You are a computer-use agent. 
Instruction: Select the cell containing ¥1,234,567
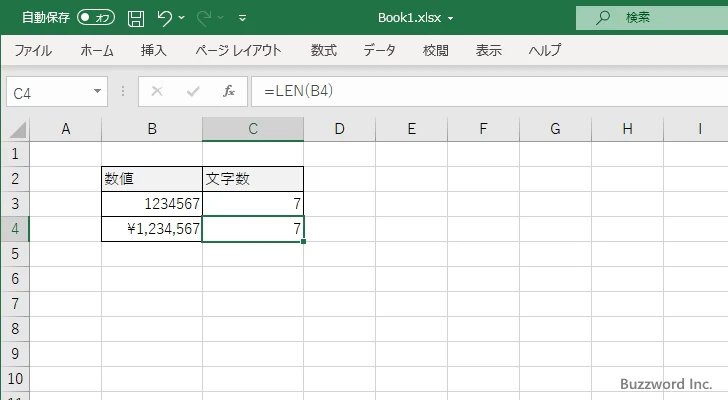coord(152,229)
